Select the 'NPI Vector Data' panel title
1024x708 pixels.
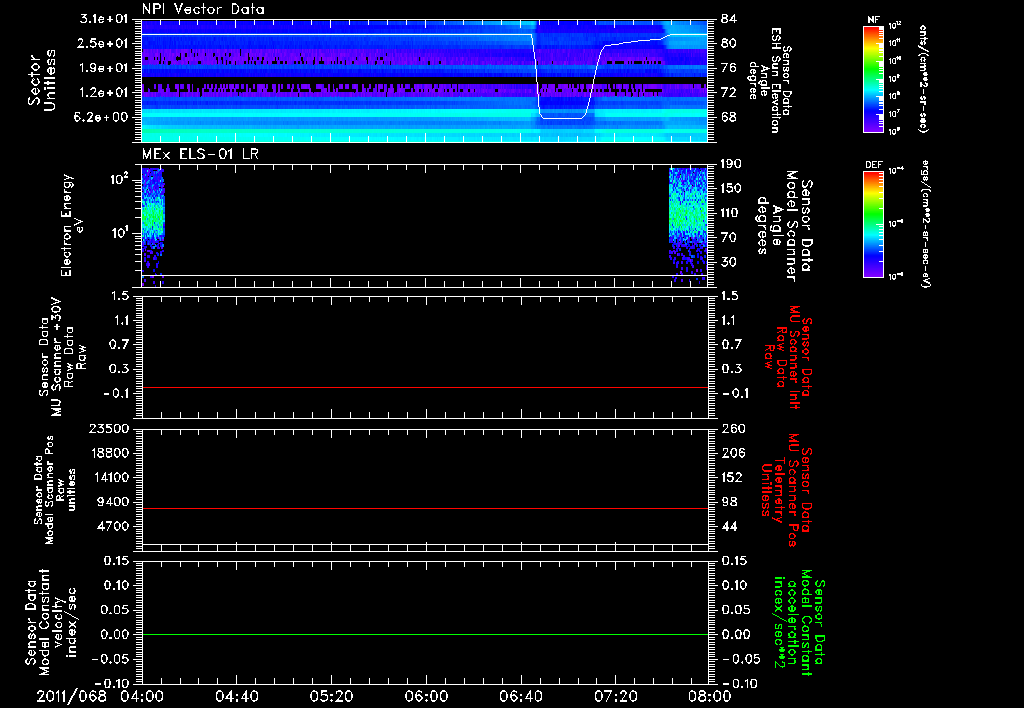click(203, 9)
